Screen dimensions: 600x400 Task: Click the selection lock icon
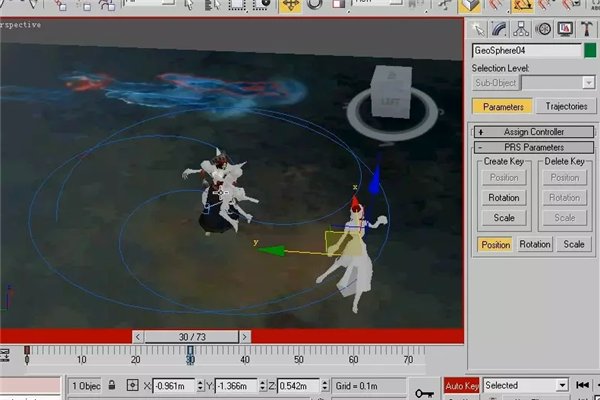click(112, 386)
